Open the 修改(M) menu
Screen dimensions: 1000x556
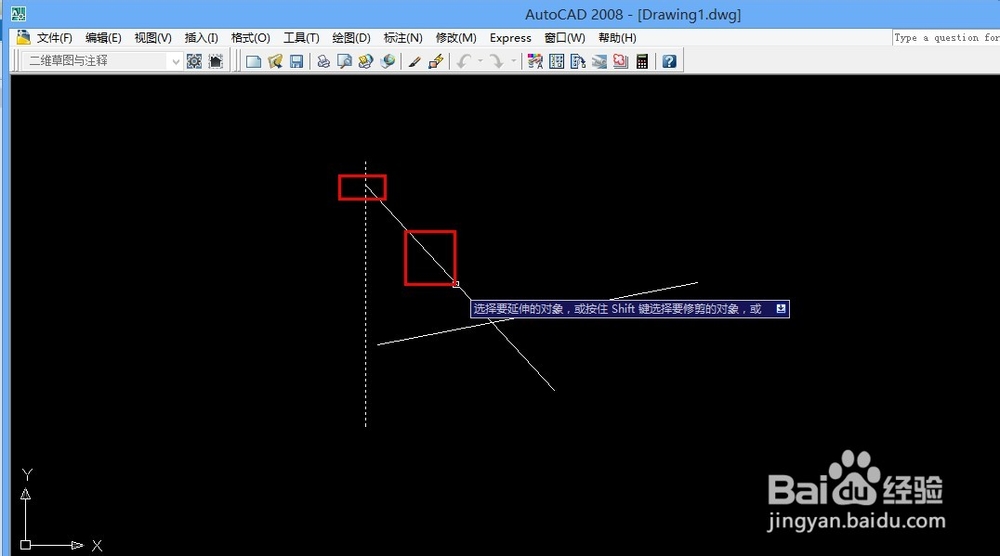[x=456, y=38]
